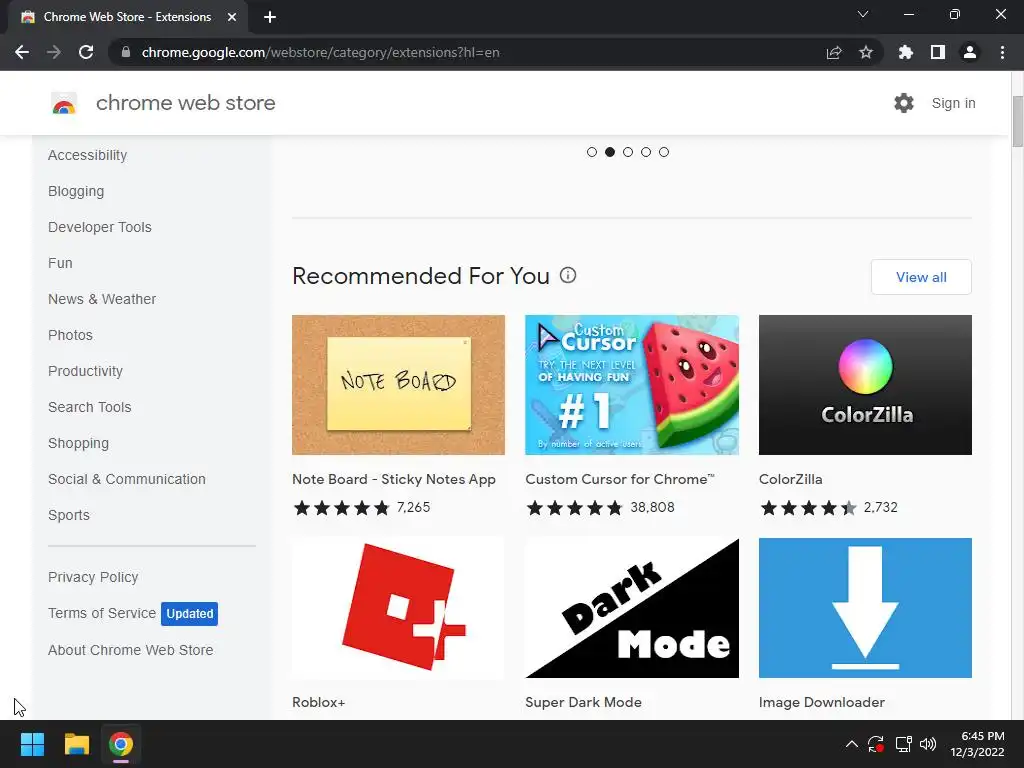Reload the current page
The width and height of the screenshot is (1024, 768).
(x=86, y=52)
